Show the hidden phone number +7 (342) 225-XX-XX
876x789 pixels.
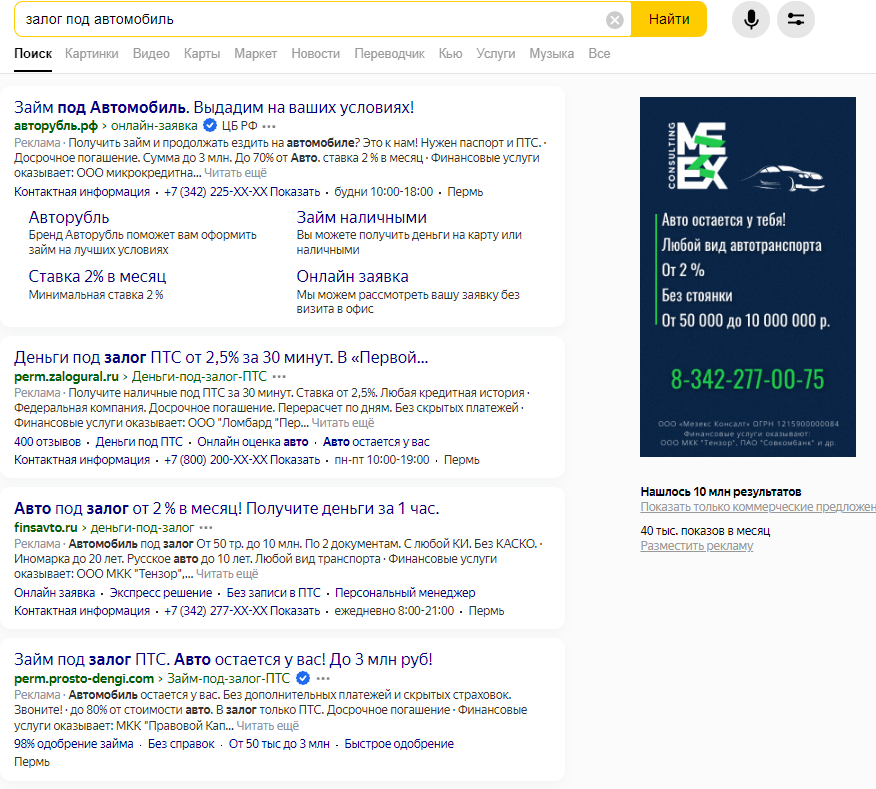tap(242, 192)
